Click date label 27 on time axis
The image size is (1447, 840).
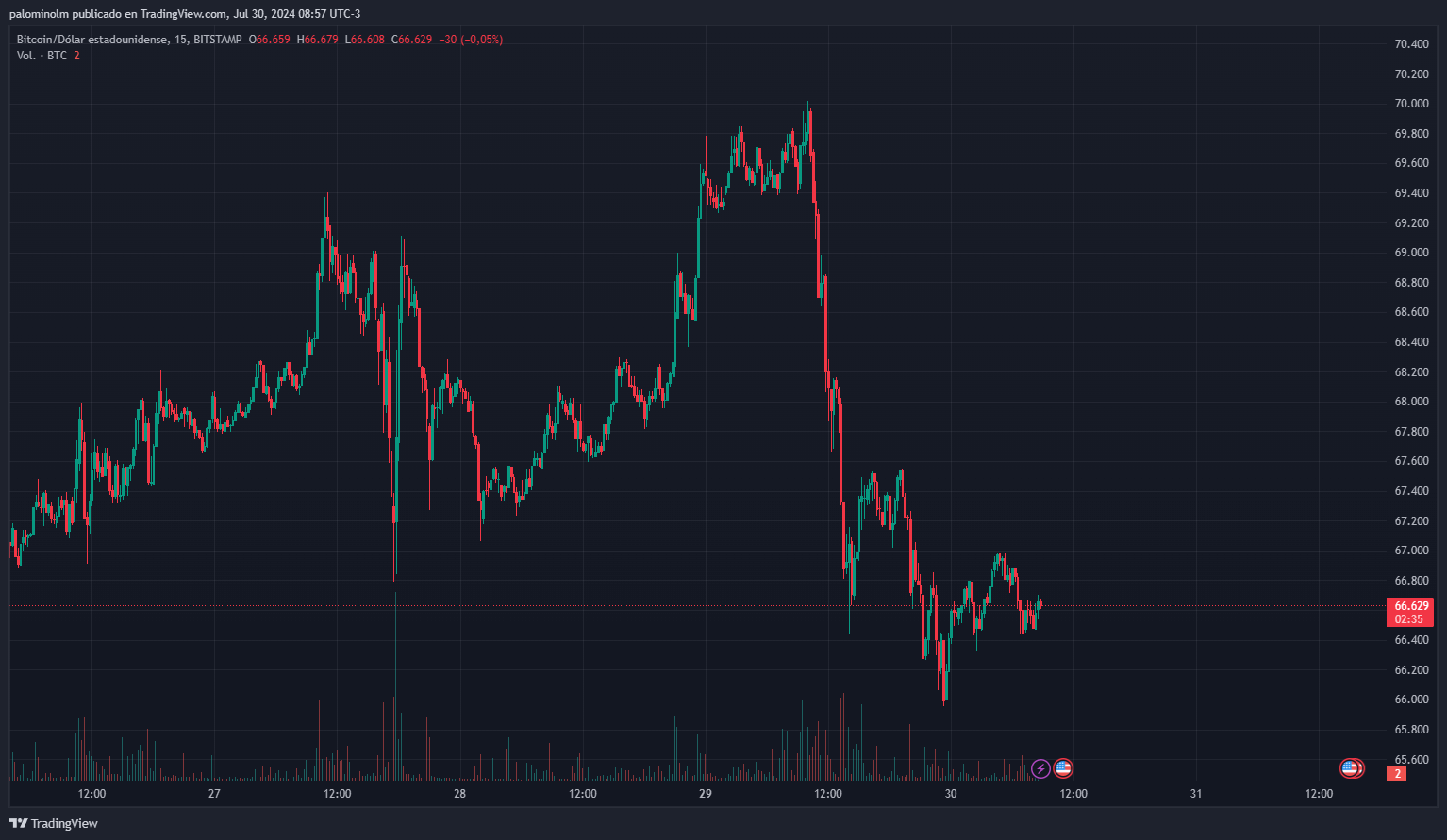(214, 794)
